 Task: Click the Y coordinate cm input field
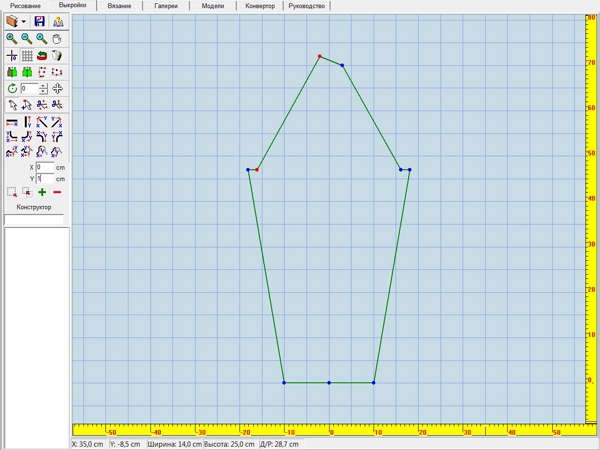pyautogui.click(x=45, y=179)
